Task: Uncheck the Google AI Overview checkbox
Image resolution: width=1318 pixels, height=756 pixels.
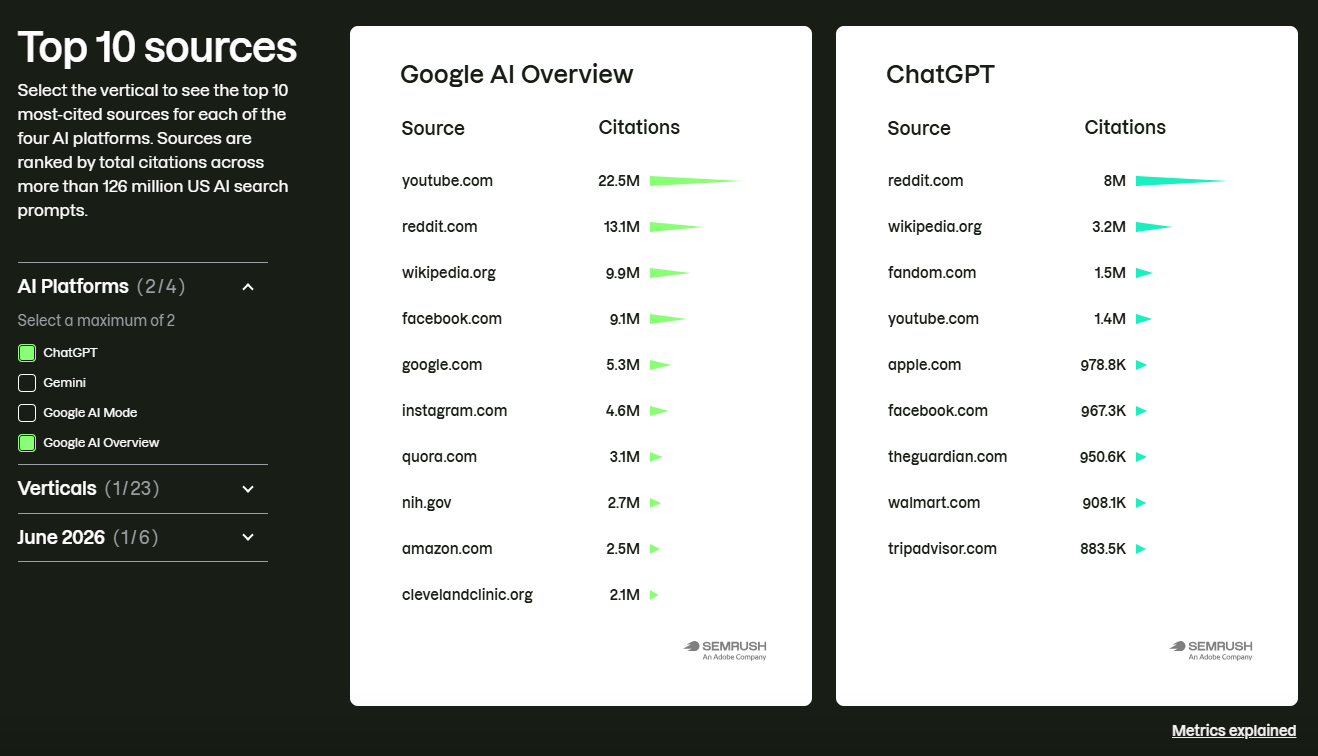Action: coord(27,443)
